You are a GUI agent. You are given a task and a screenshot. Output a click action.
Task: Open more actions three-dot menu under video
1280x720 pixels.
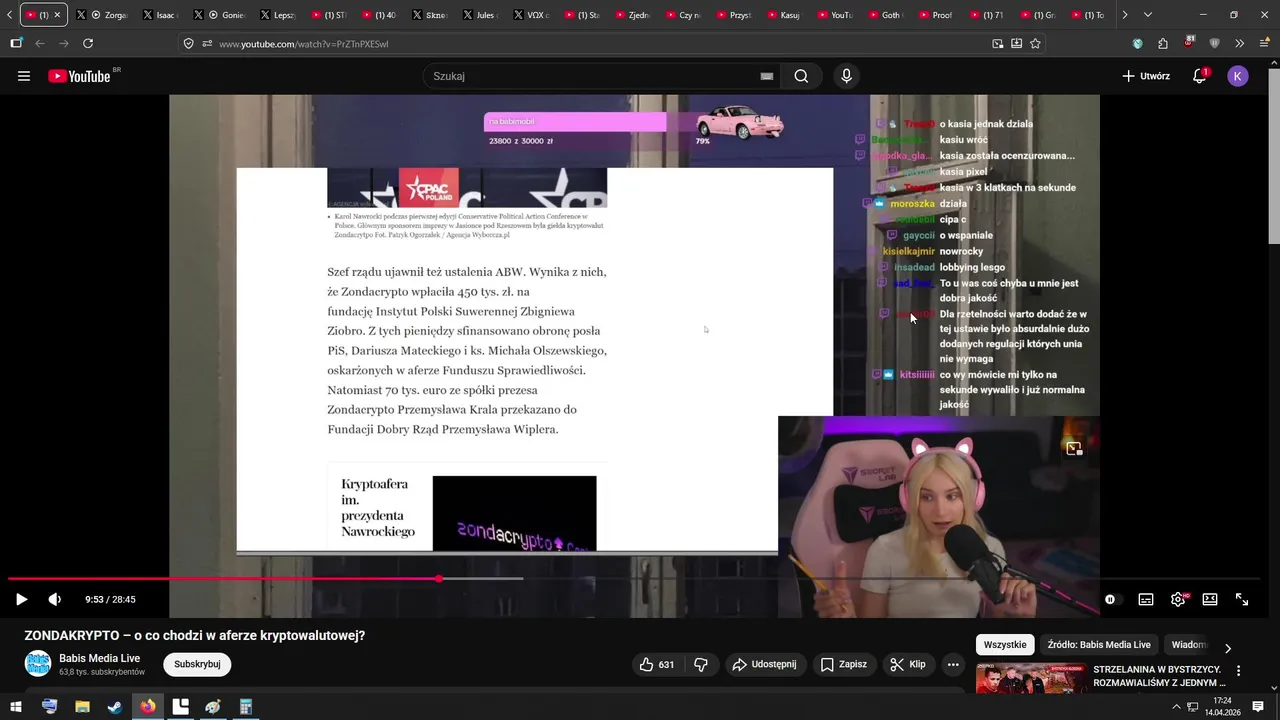[x=953, y=664]
